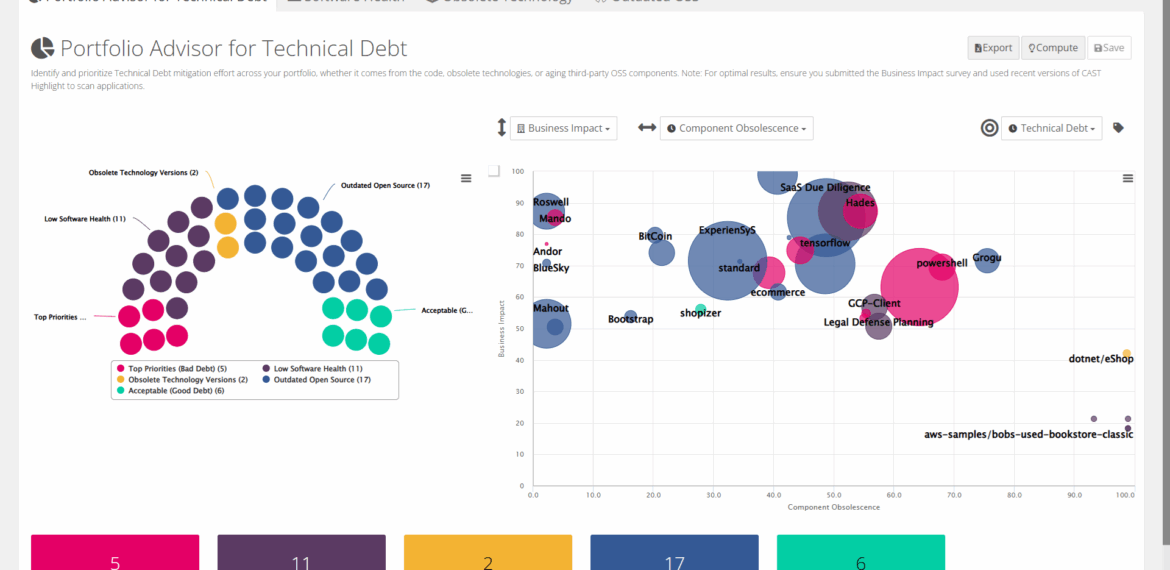
Task: Click the pink legend marker for Top Priorities
Action: (x=121, y=369)
